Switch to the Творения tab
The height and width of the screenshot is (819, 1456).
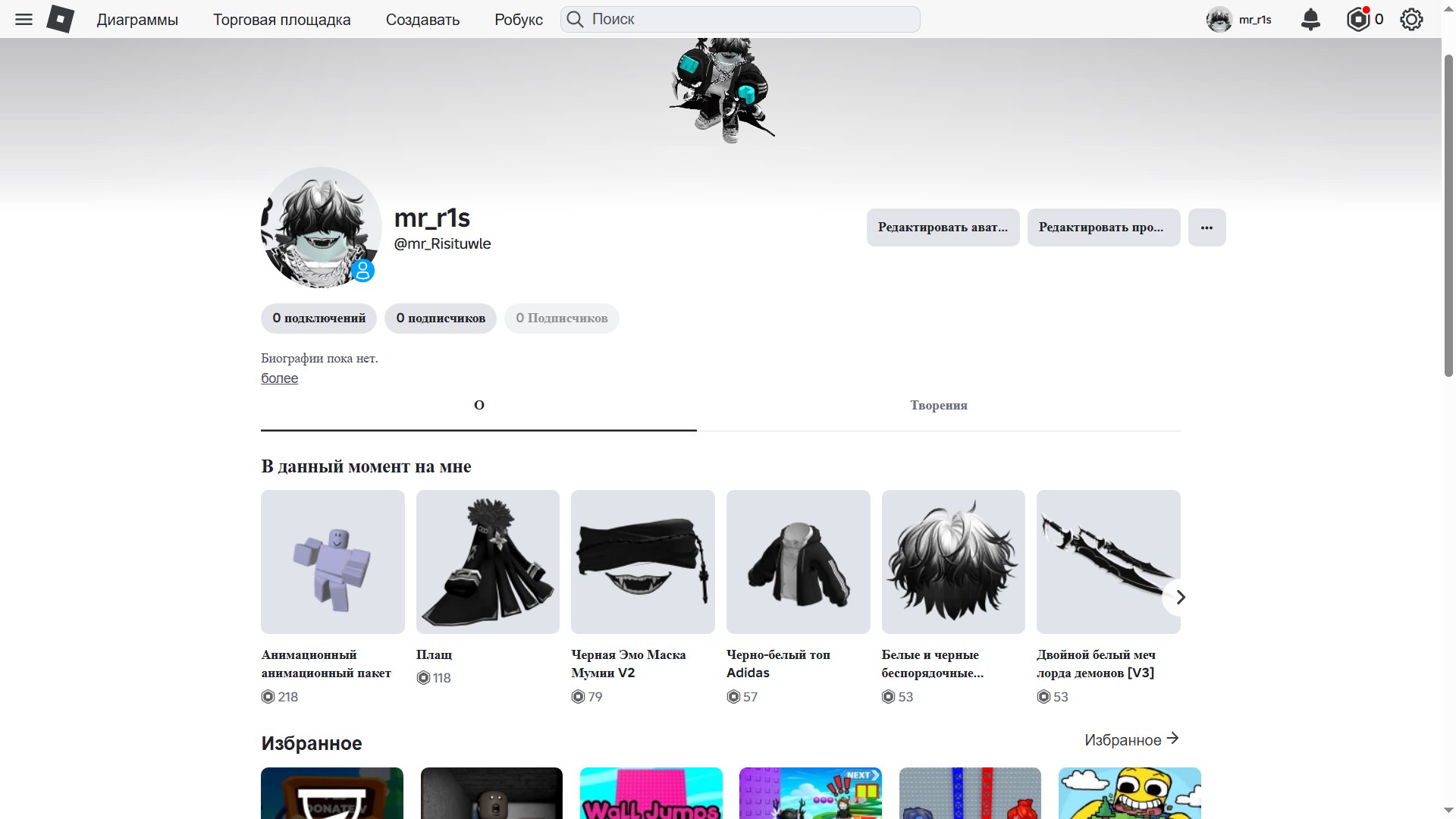click(938, 406)
